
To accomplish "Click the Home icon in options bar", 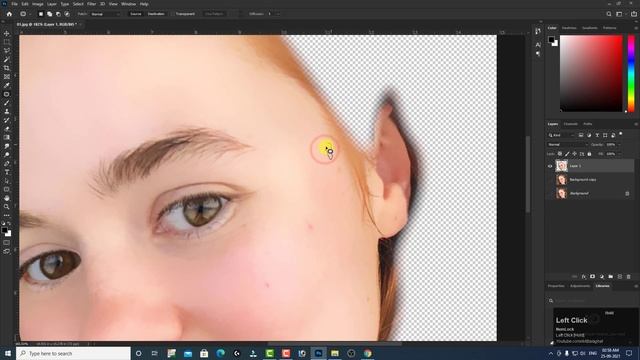I will click(9, 14).
